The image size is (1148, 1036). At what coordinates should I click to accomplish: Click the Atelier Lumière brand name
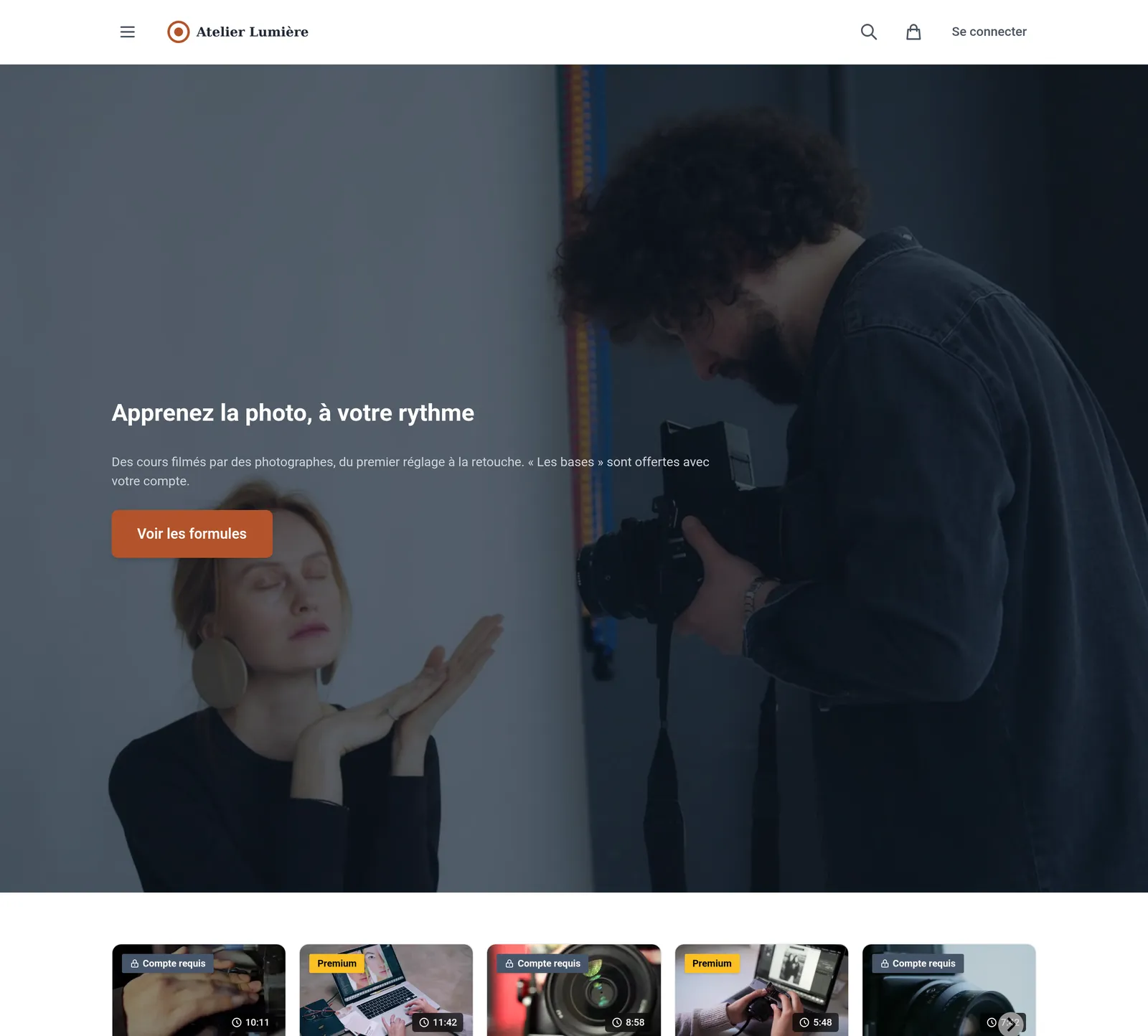(x=253, y=32)
